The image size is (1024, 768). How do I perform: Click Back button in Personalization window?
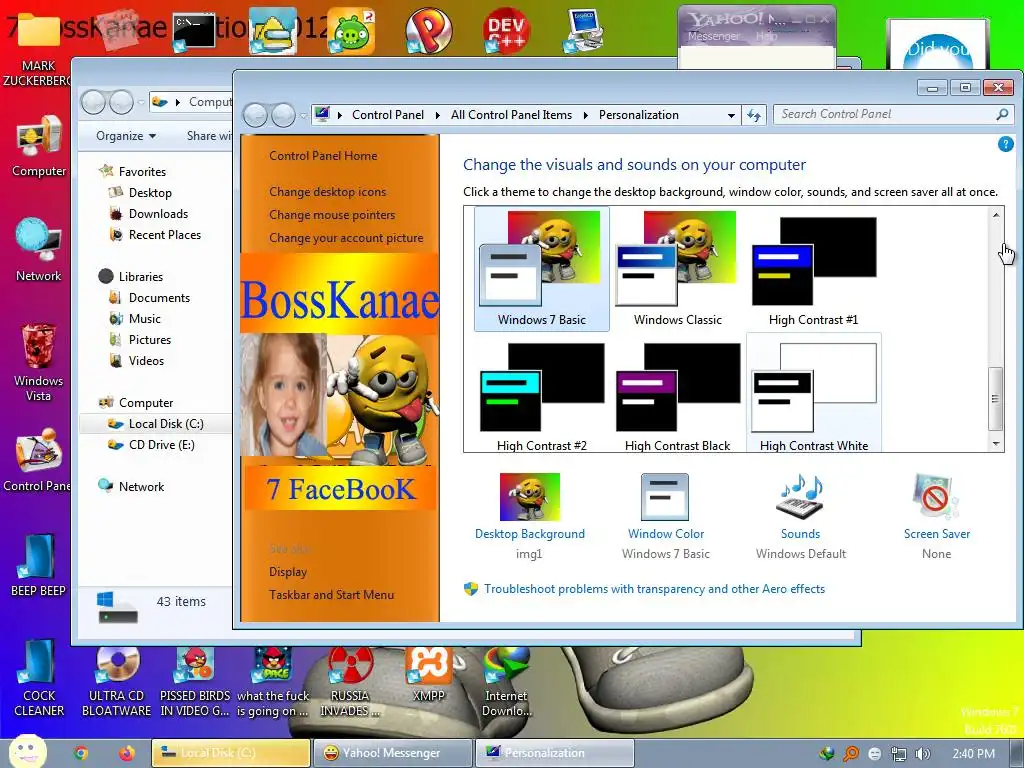click(255, 116)
